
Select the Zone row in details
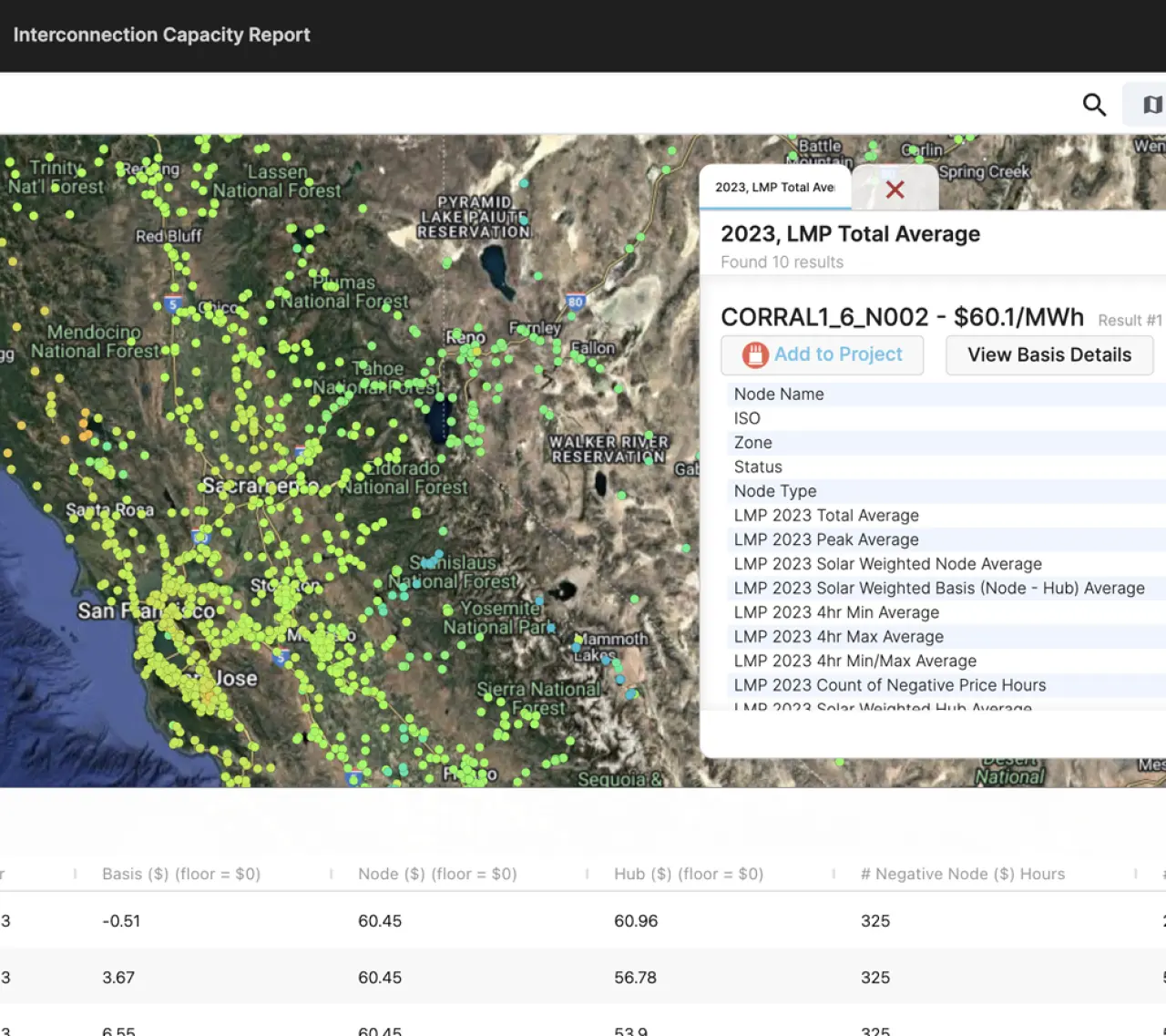pos(946,442)
